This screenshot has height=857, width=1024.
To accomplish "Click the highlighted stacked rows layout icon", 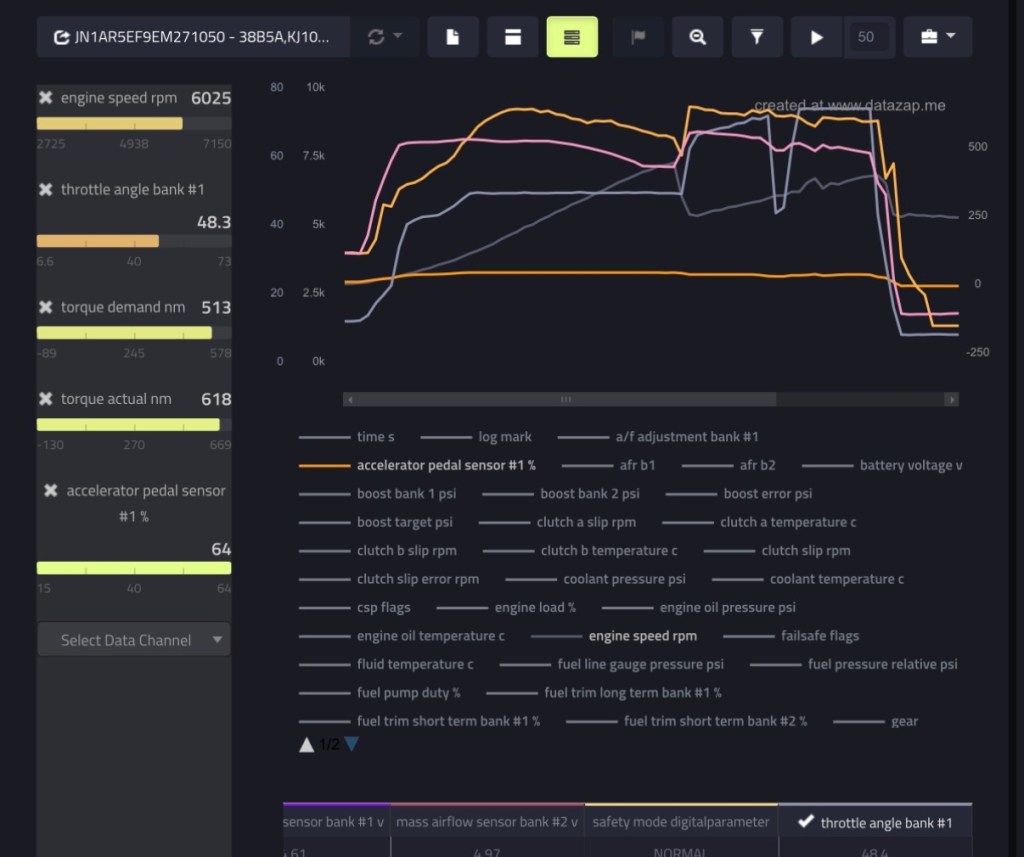I will pyautogui.click(x=572, y=37).
